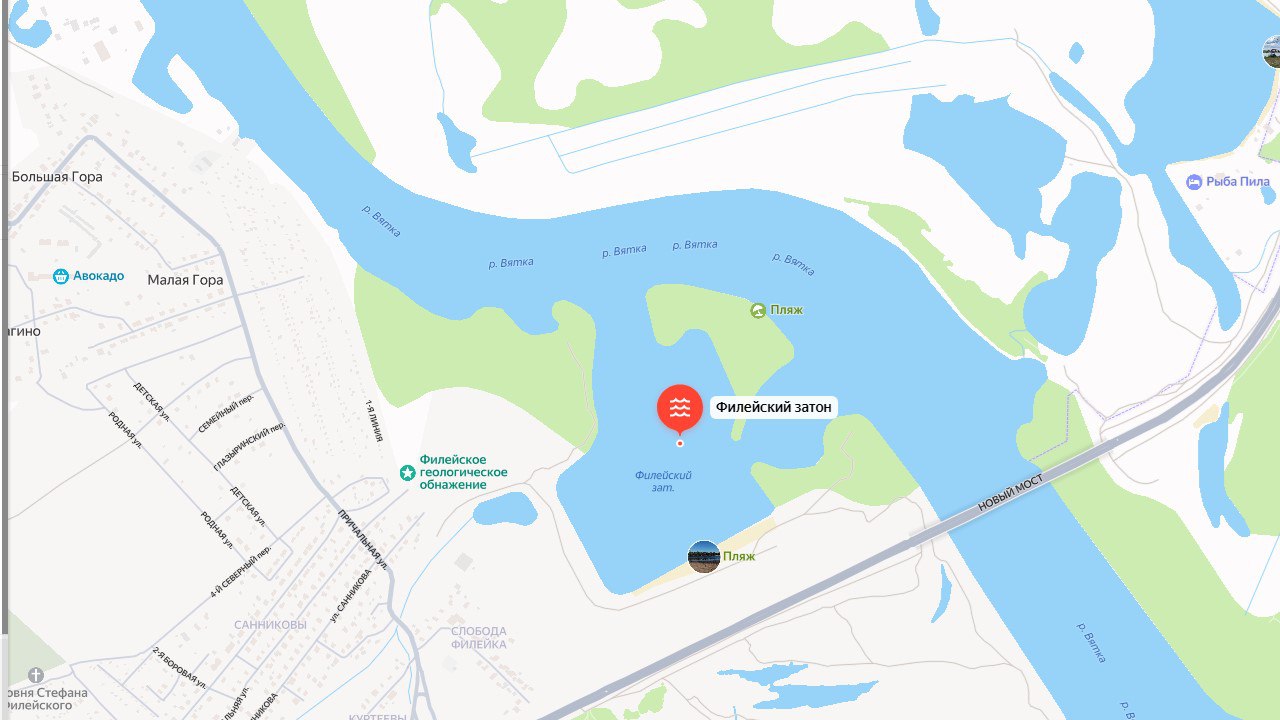The width and height of the screenshot is (1280, 720).
Task: Click the green star geological landmark icon
Action: coord(408,472)
